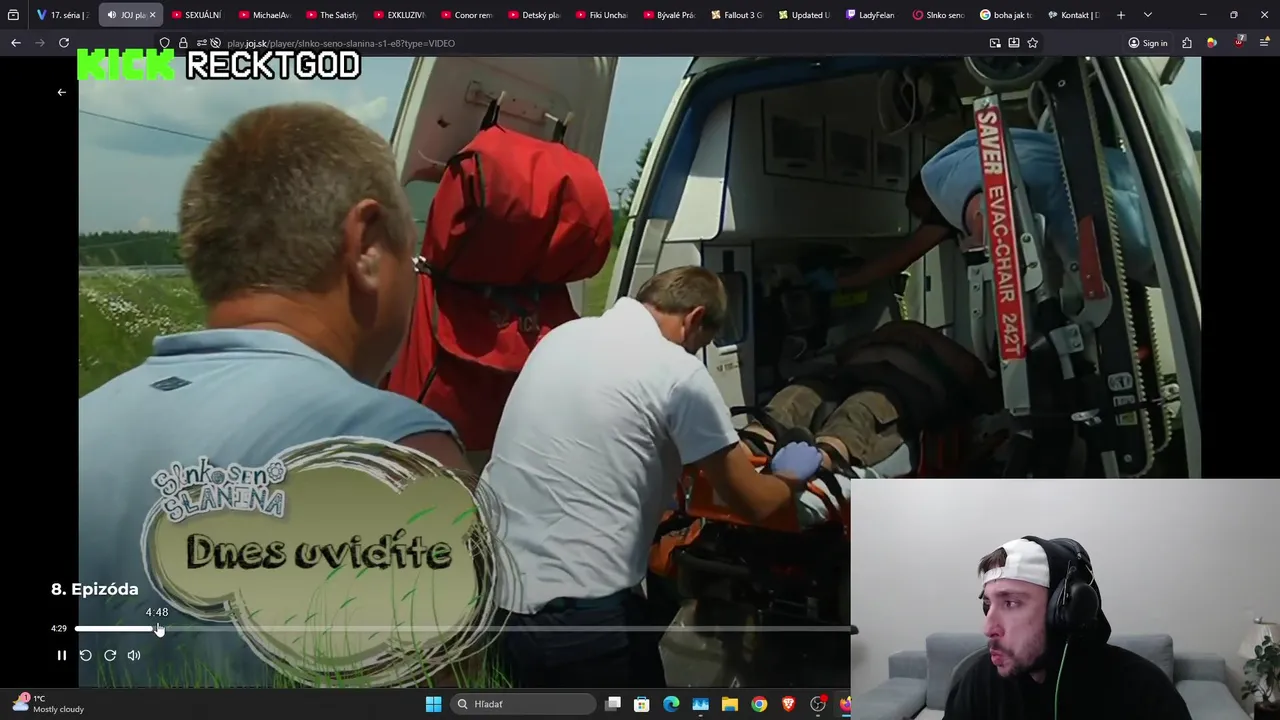The height and width of the screenshot is (720, 1280).
Task: Reload the page in the browser toolbar
Action: [x=64, y=43]
